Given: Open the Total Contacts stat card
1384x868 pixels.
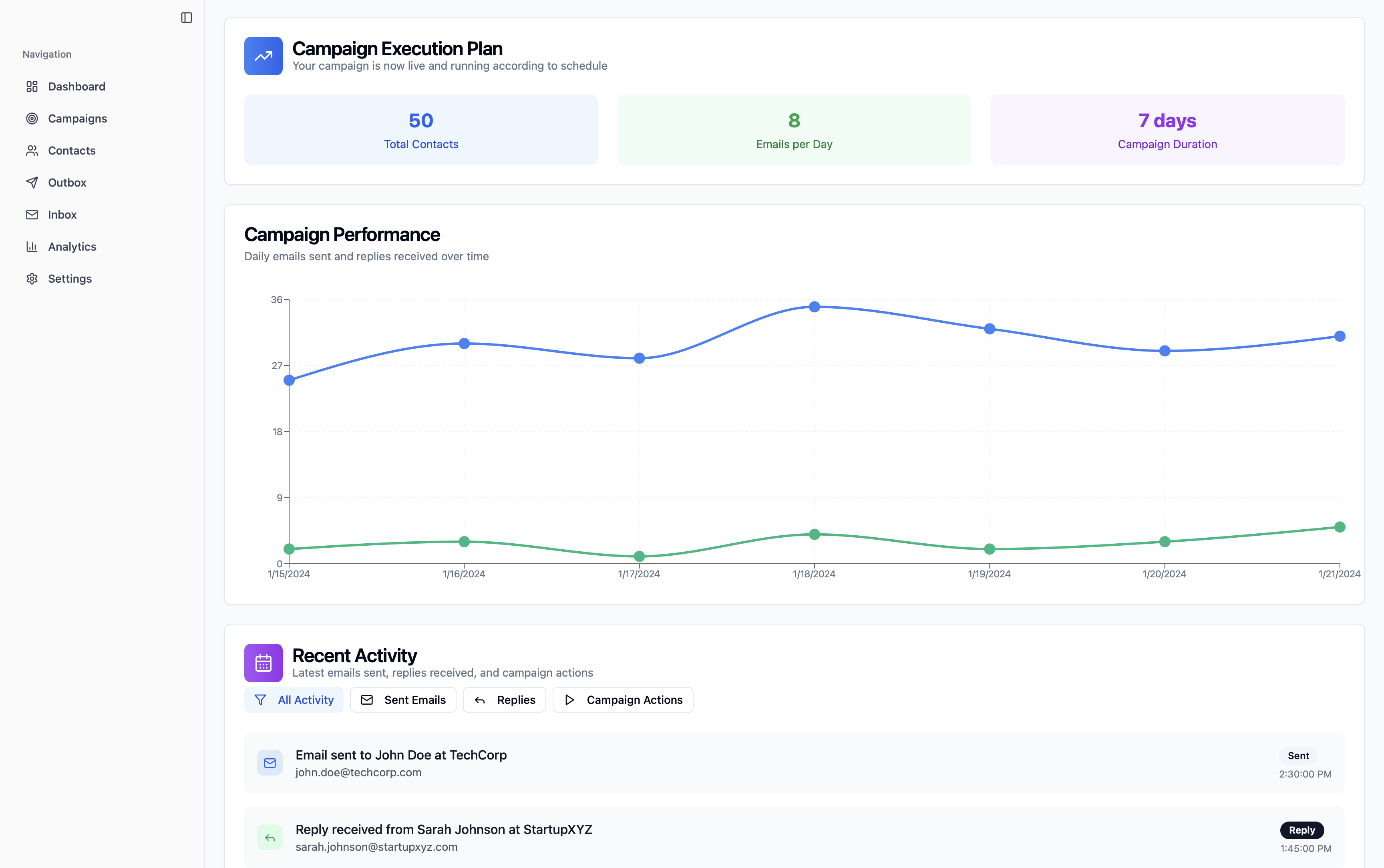Looking at the screenshot, I should (421, 130).
